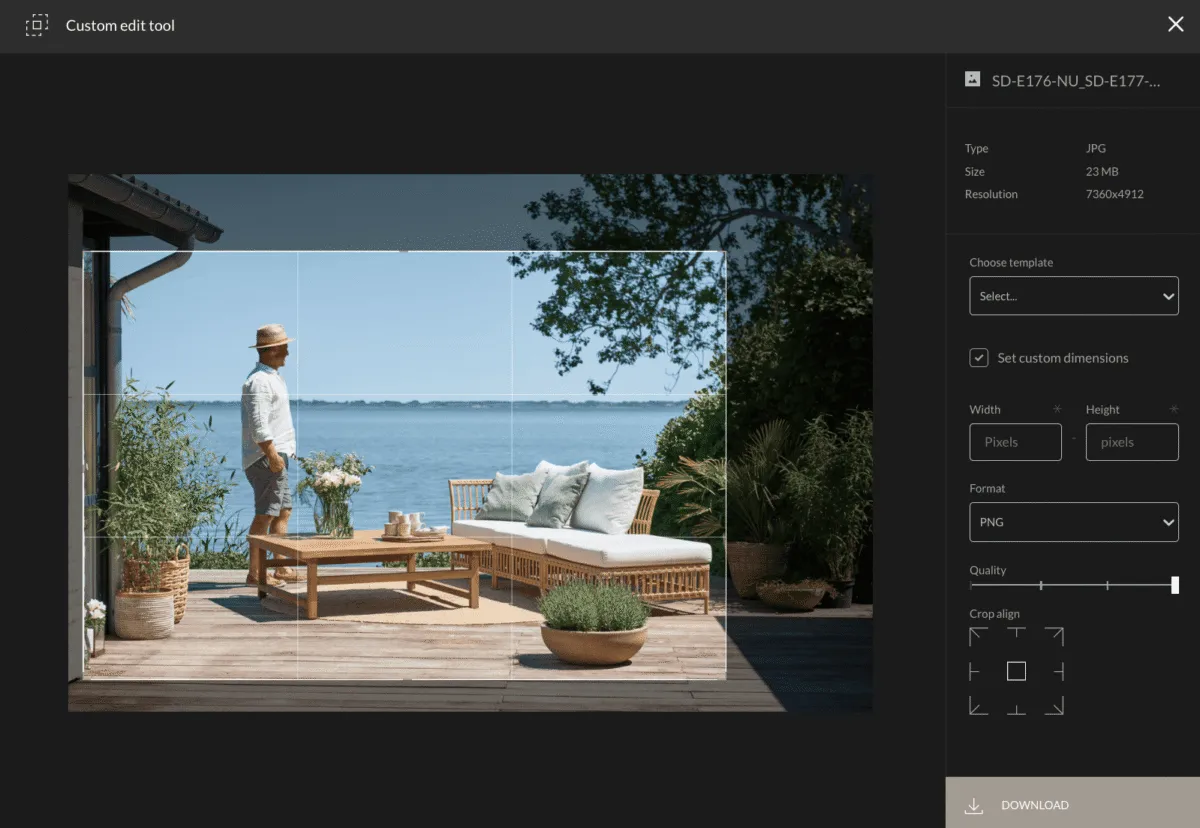
Task: Click the download arrow icon
Action: 973,805
